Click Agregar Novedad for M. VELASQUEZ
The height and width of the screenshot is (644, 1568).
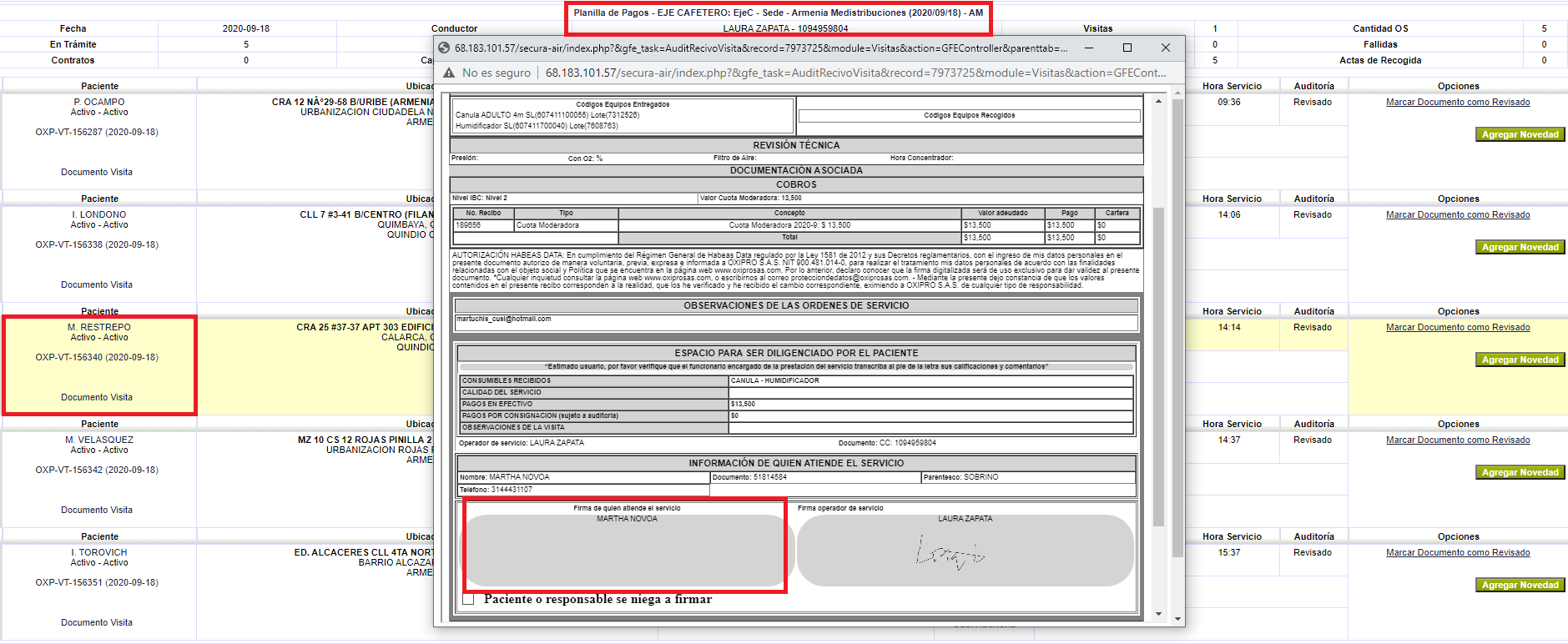click(x=1520, y=472)
